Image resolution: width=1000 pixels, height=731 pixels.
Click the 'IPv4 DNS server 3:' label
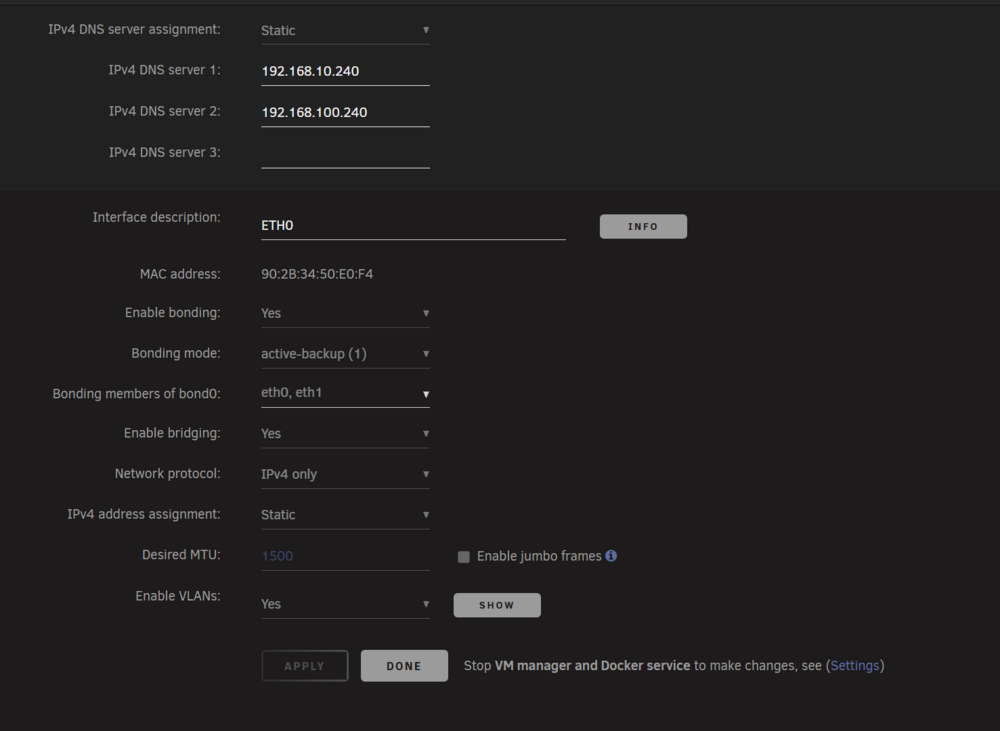165,152
